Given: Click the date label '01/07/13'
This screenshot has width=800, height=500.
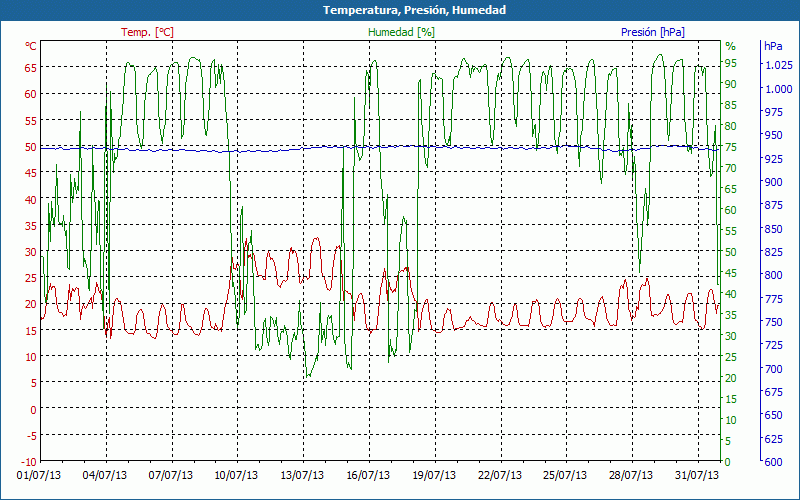Looking at the screenshot, I should [x=39, y=476].
